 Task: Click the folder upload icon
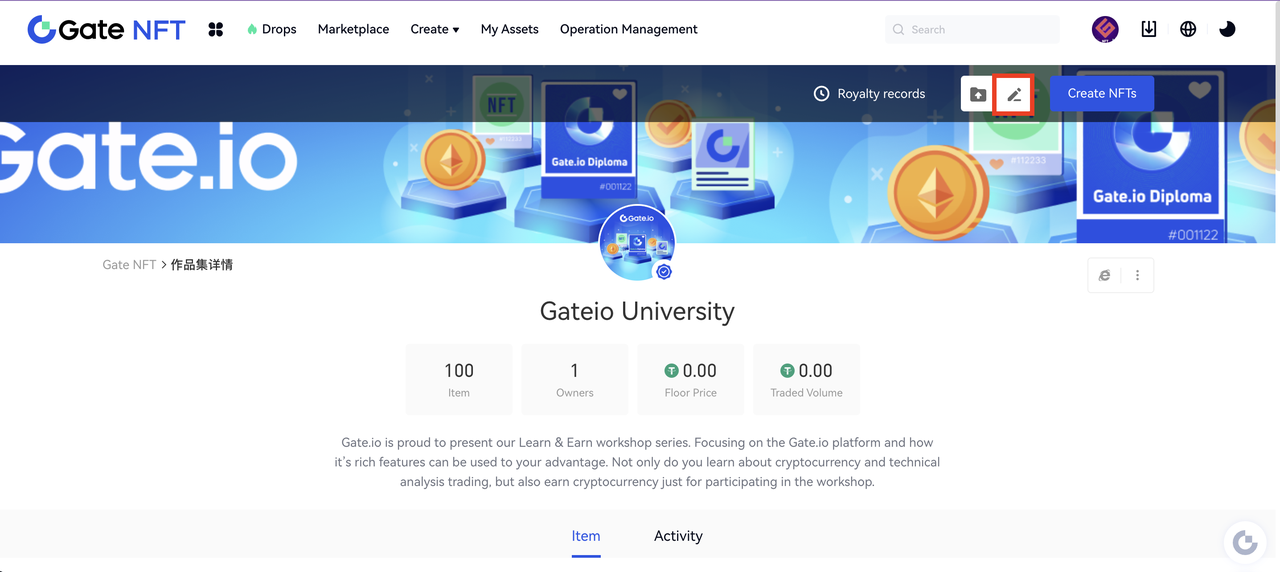point(978,94)
